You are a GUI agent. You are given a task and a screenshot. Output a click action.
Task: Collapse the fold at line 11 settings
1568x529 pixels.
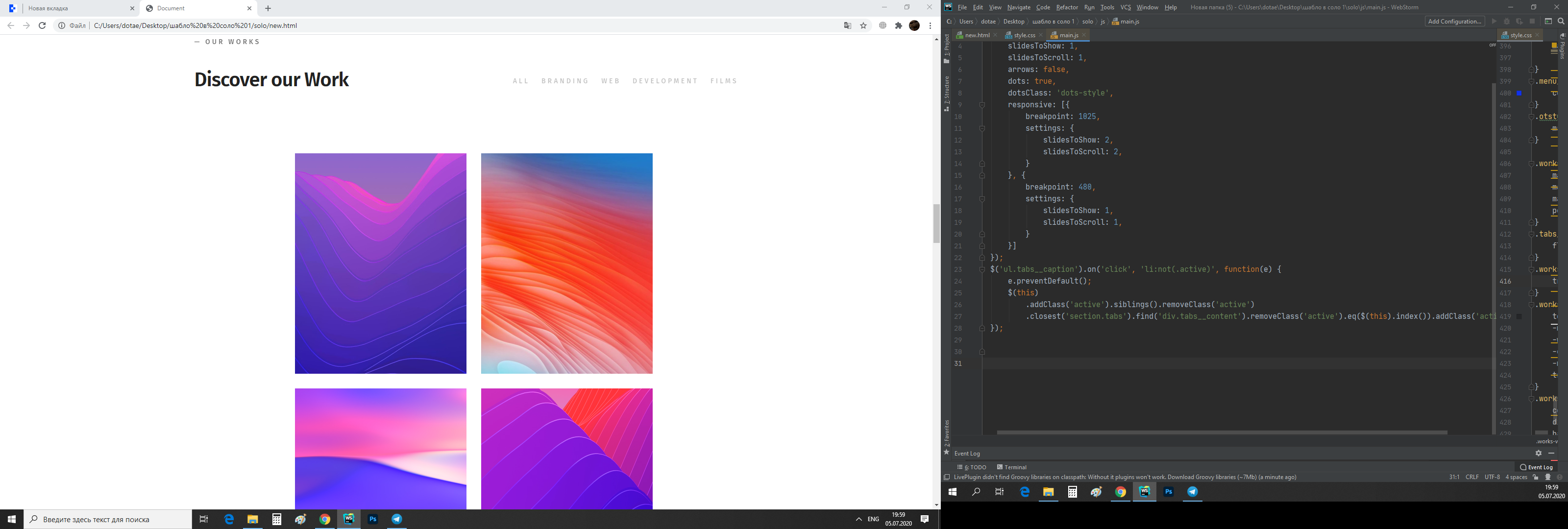pos(982,128)
